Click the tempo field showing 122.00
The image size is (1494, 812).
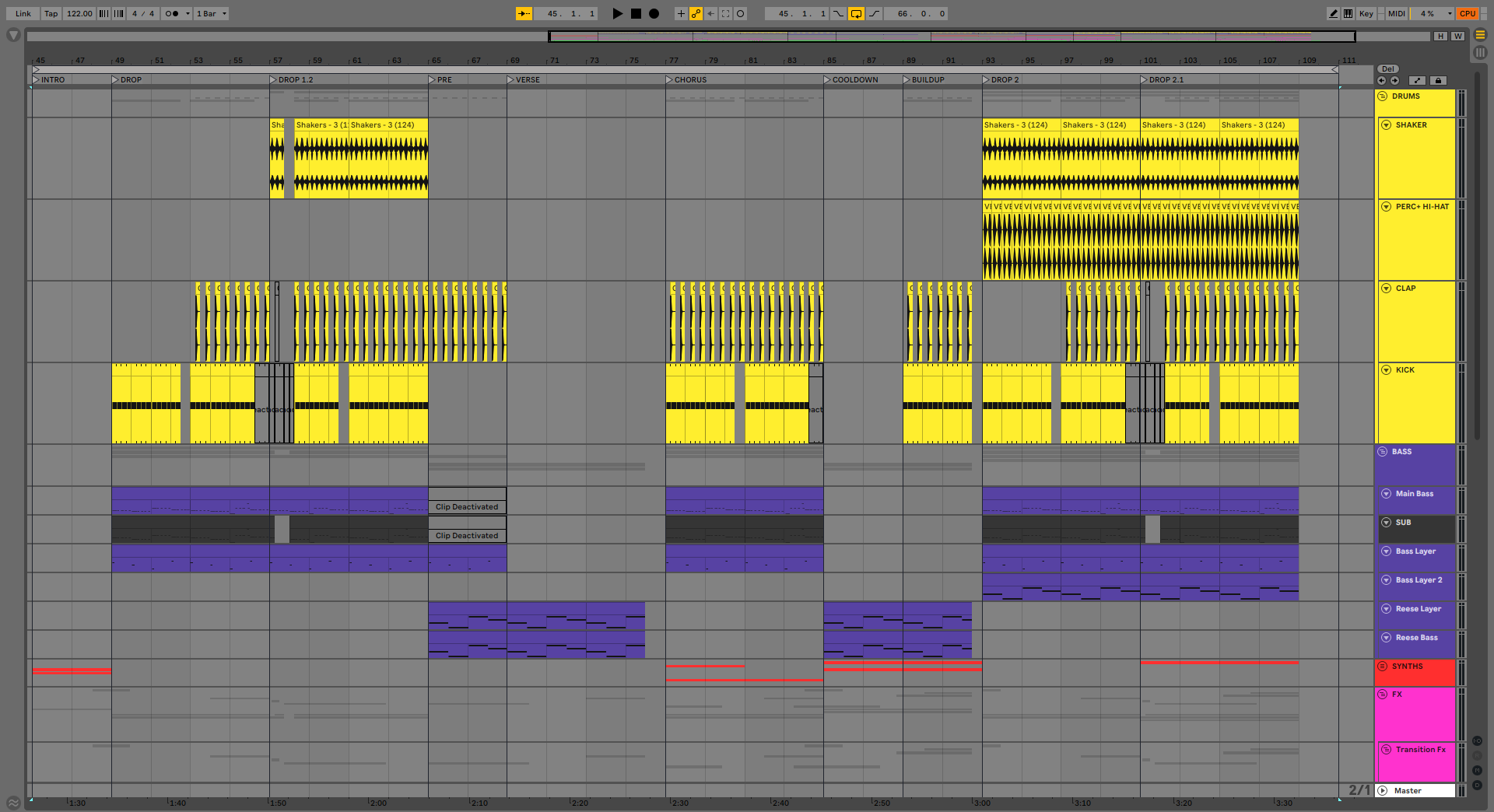(79, 13)
